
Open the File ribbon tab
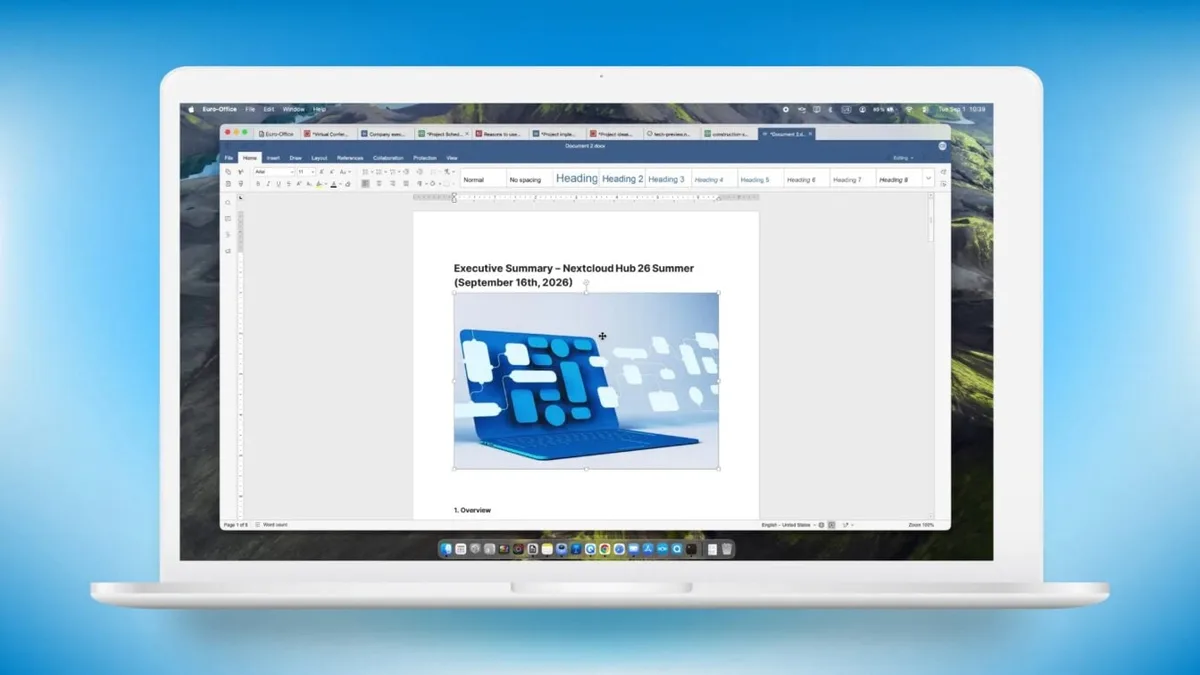tap(229, 158)
